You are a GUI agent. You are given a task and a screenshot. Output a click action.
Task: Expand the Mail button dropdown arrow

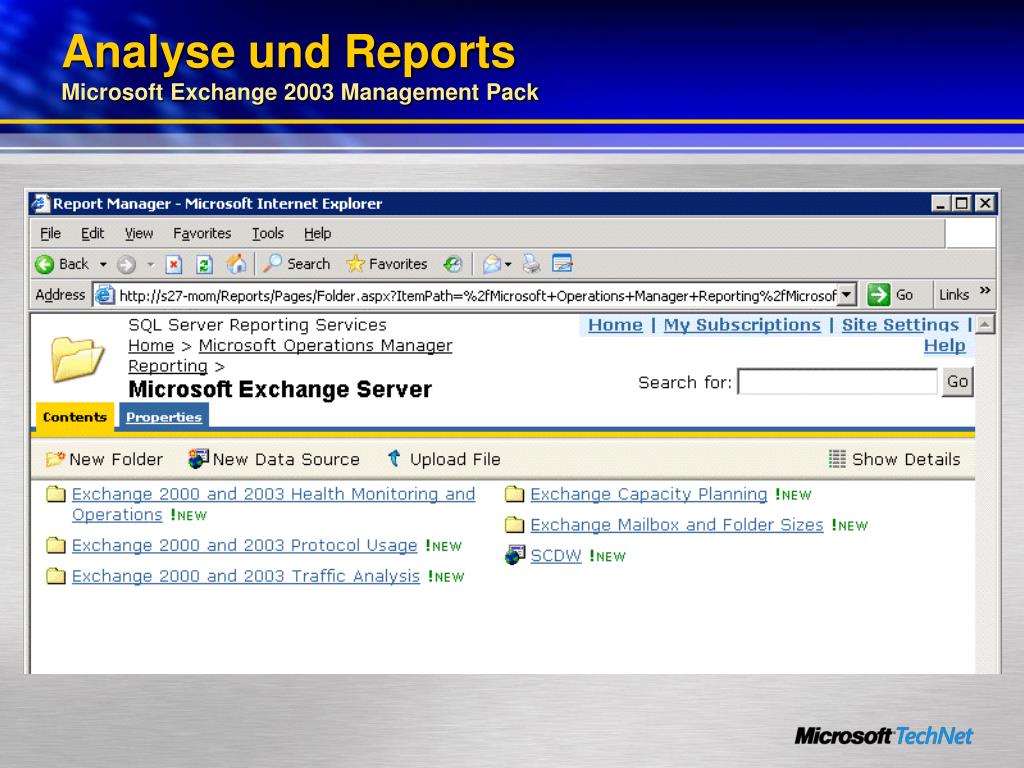pyautogui.click(x=508, y=264)
